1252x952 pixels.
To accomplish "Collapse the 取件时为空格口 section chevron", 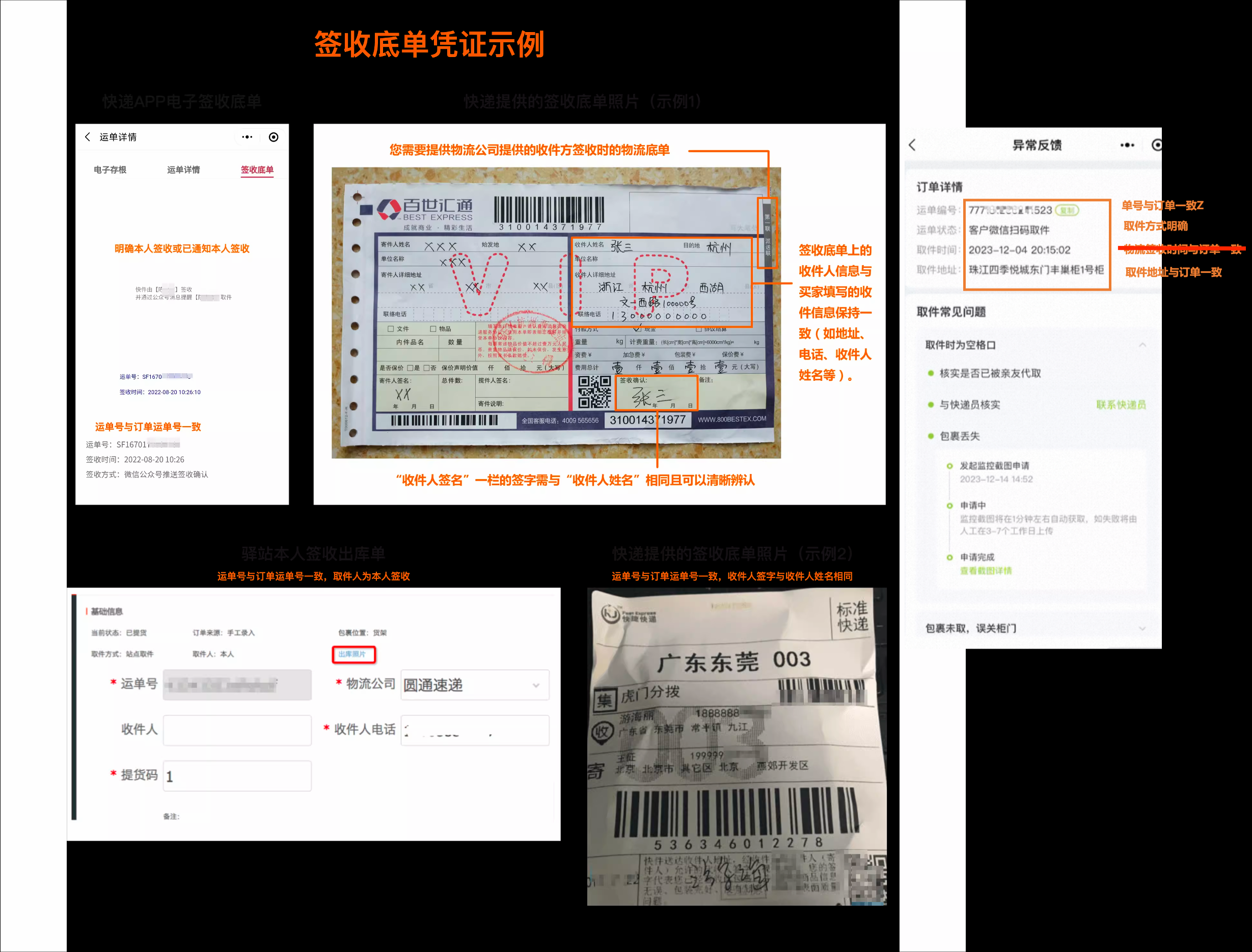I will pos(1142,345).
